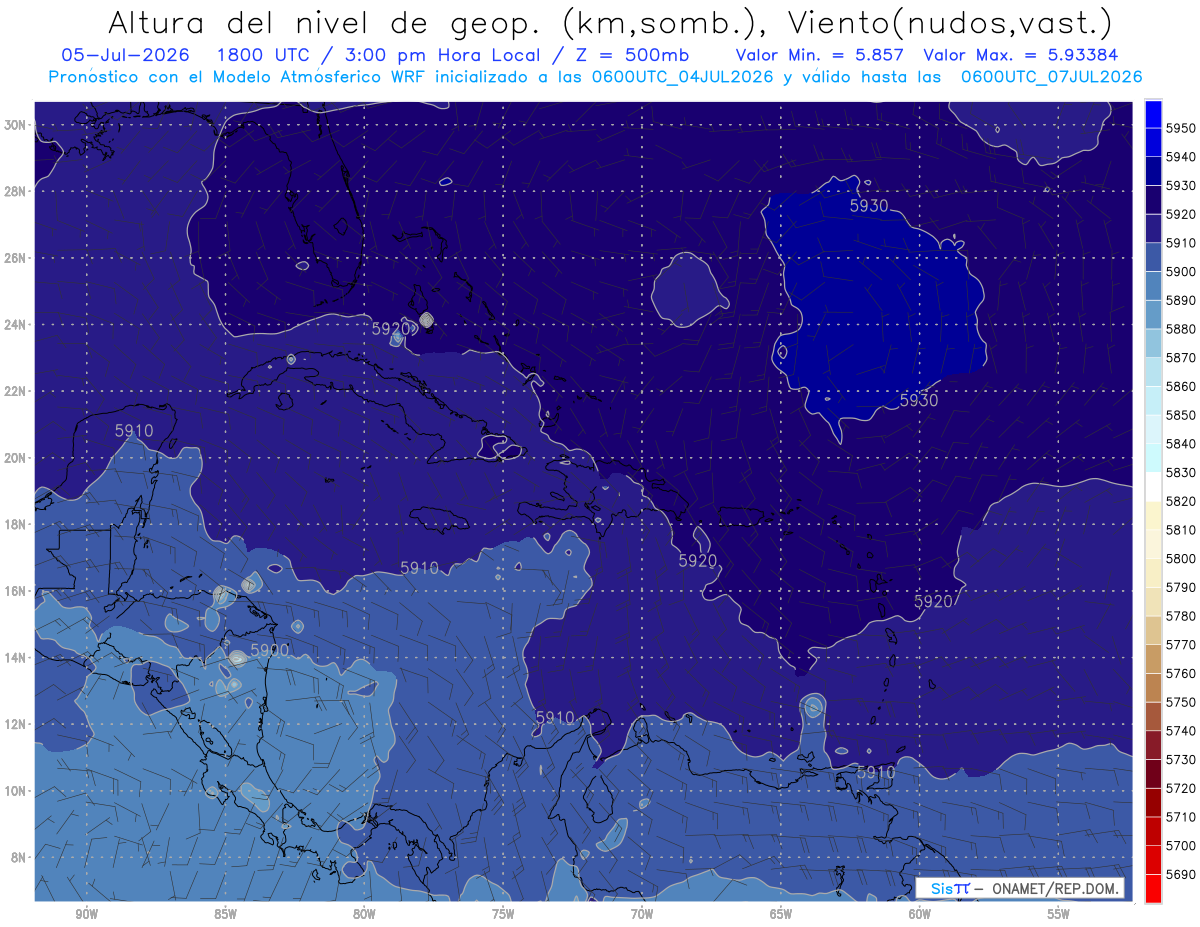Click the 30N latitude axis label
The width and height of the screenshot is (1200, 927).
tap(15, 124)
